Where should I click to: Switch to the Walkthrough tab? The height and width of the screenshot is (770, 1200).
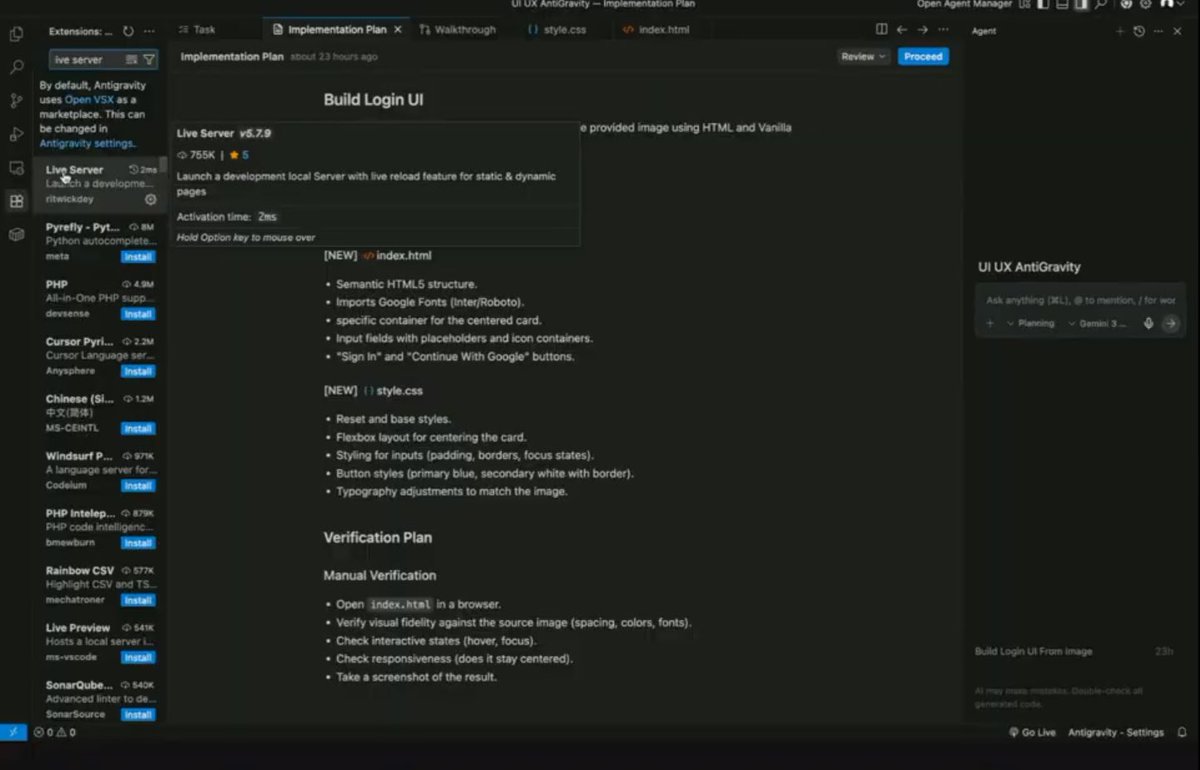pos(457,30)
